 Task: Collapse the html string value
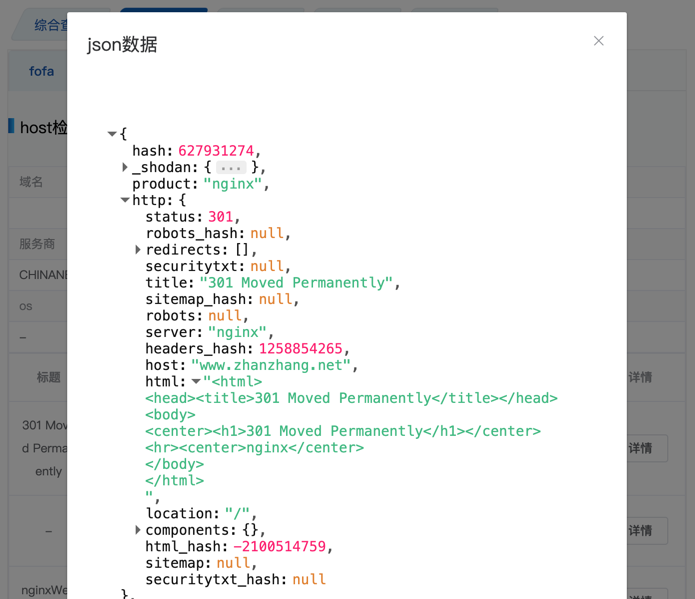pos(196,381)
